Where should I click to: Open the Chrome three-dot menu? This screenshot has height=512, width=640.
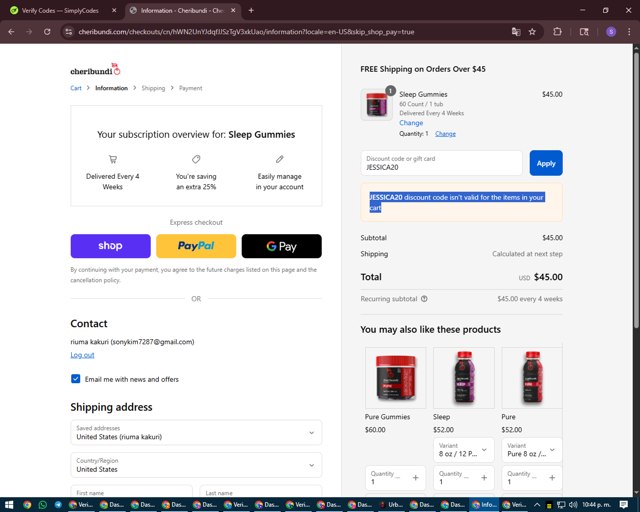pos(629,31)
